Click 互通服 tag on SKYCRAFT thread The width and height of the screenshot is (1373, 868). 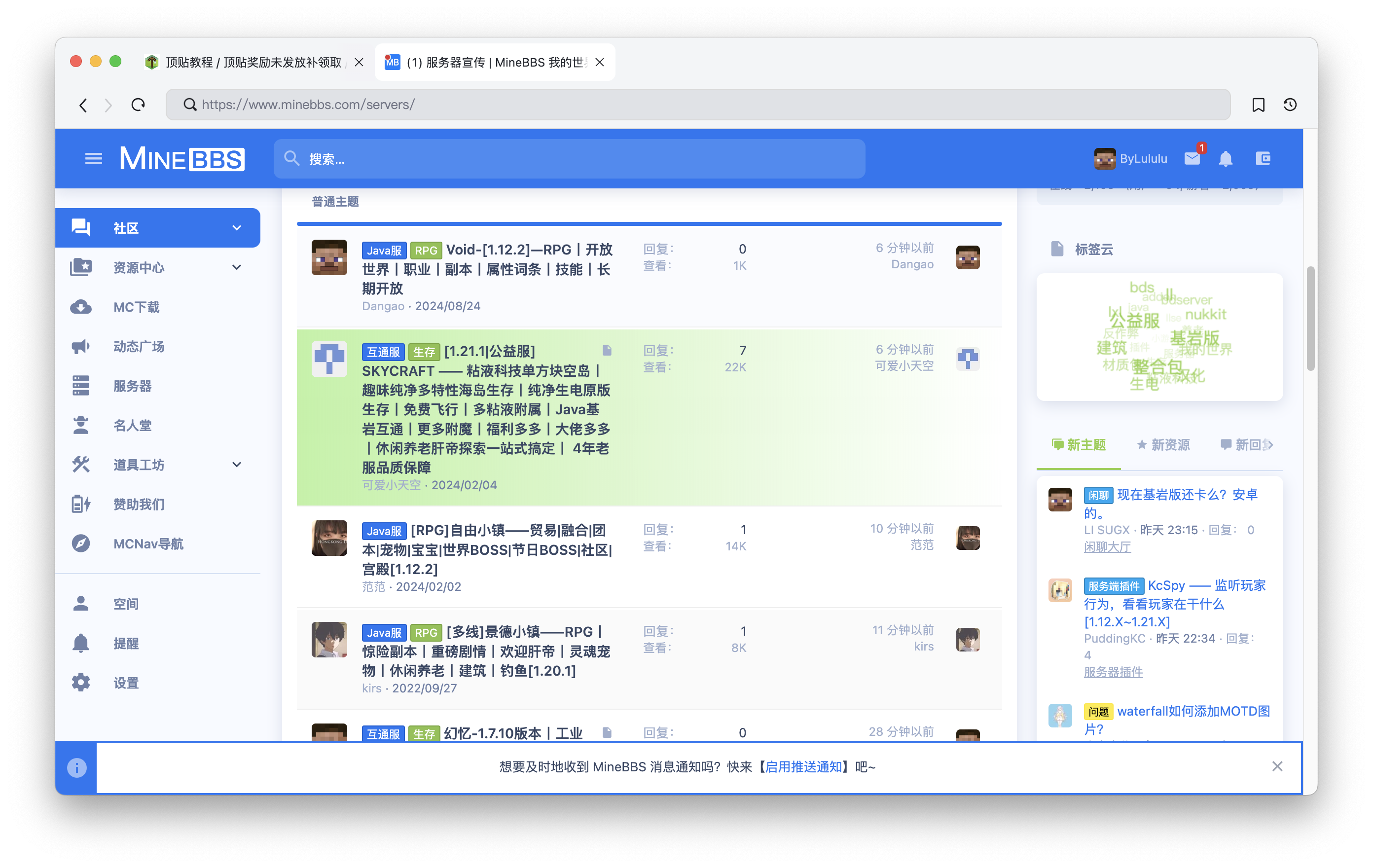pyautogui.click(x=383, y=352)
